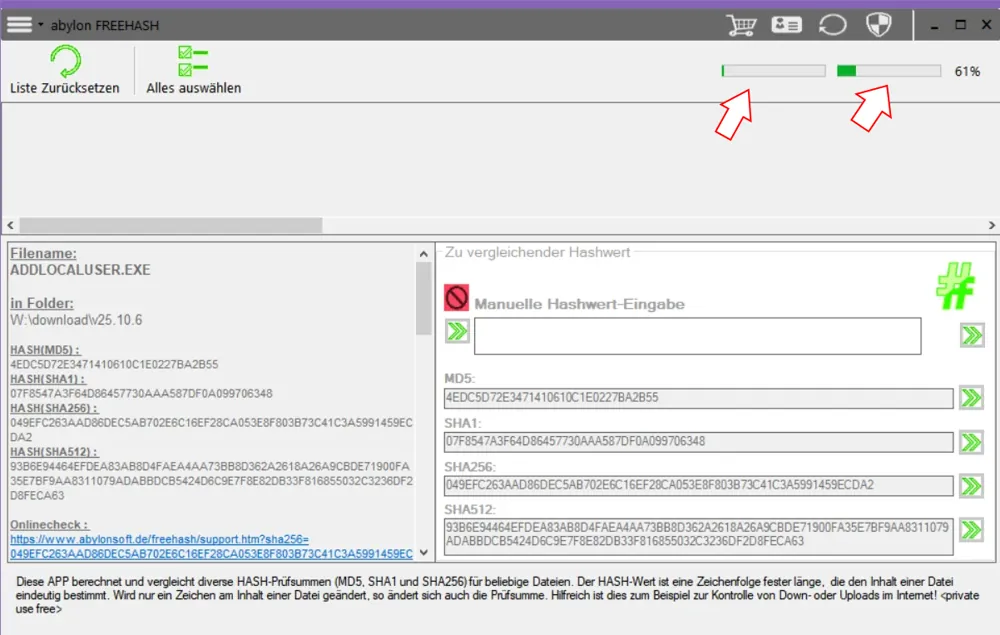Click the HASH(SHA256) label in details
This screenshot has height=635, width=1000.
point(54,408)
